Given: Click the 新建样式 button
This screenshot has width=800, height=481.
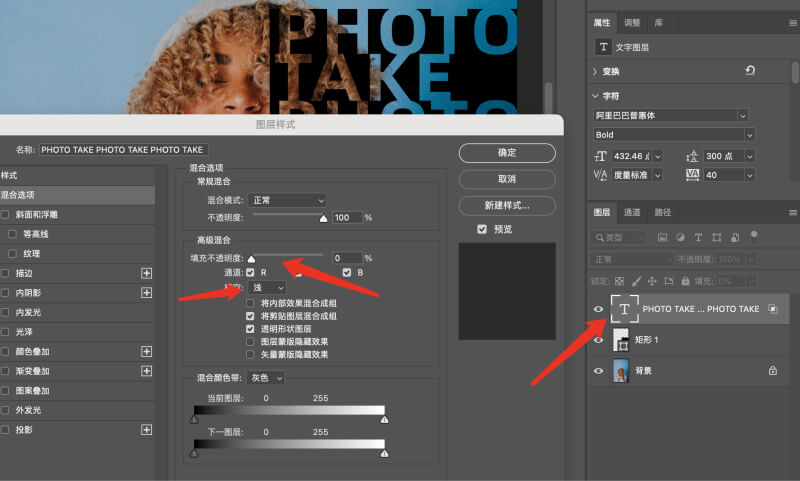Looking at the screenshot, I should coord(506,205).
